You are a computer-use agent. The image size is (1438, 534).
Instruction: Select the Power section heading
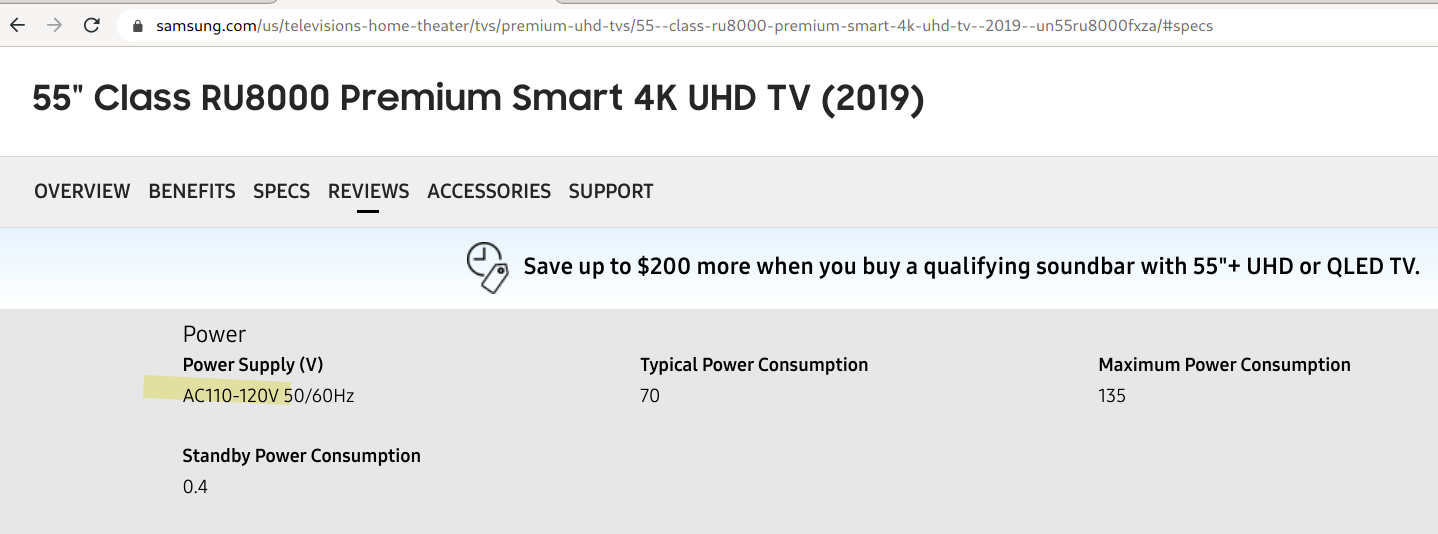pos(214,334)
